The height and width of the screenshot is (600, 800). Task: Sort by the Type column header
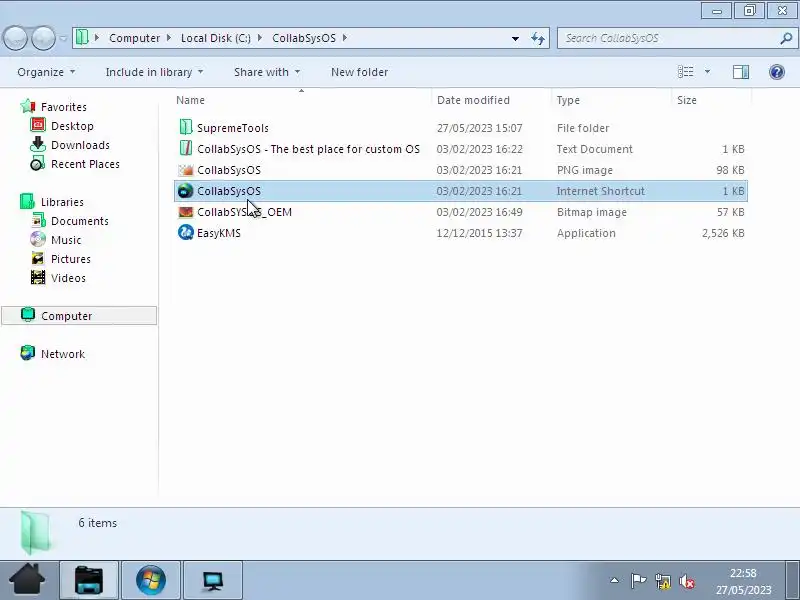coord(611,100)
